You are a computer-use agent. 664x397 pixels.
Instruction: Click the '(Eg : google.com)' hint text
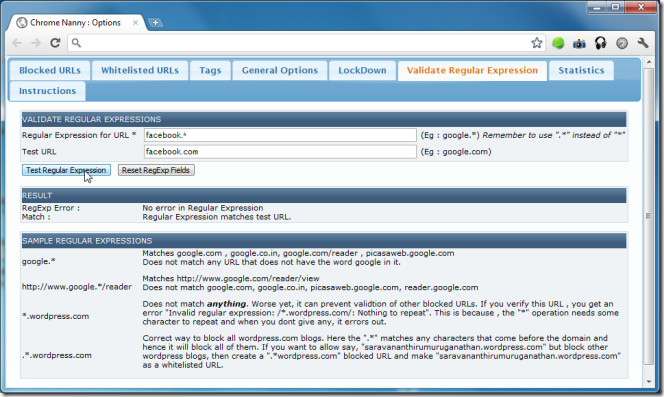(456, 152)
